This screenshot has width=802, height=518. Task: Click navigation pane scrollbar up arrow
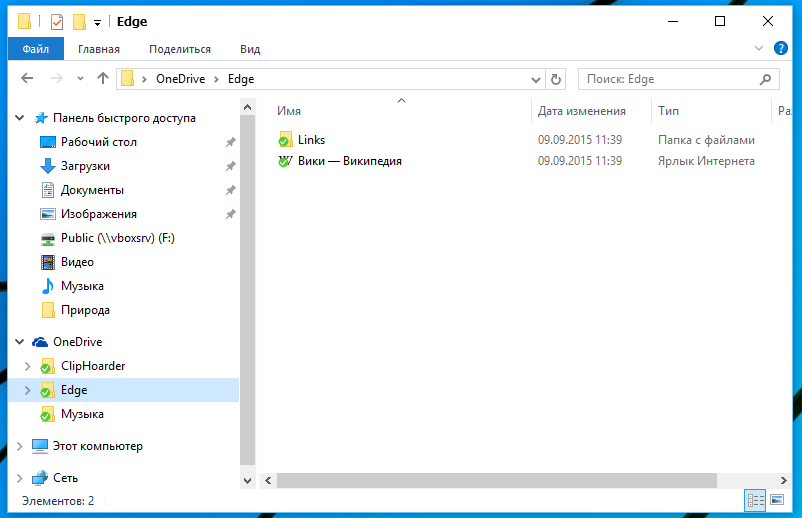(248, 107)
